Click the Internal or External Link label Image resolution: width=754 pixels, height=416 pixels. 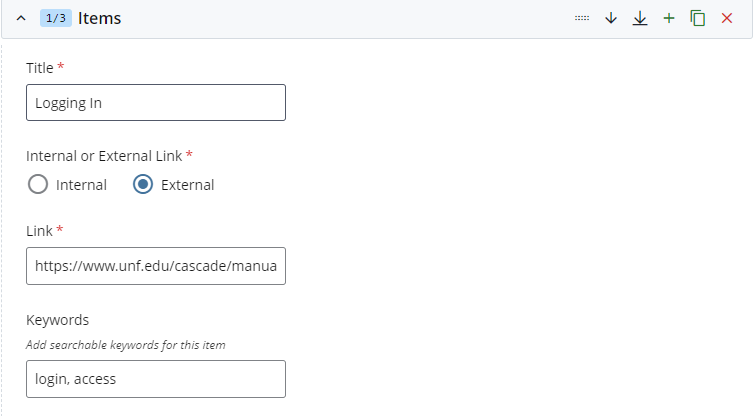click(104, 155)
